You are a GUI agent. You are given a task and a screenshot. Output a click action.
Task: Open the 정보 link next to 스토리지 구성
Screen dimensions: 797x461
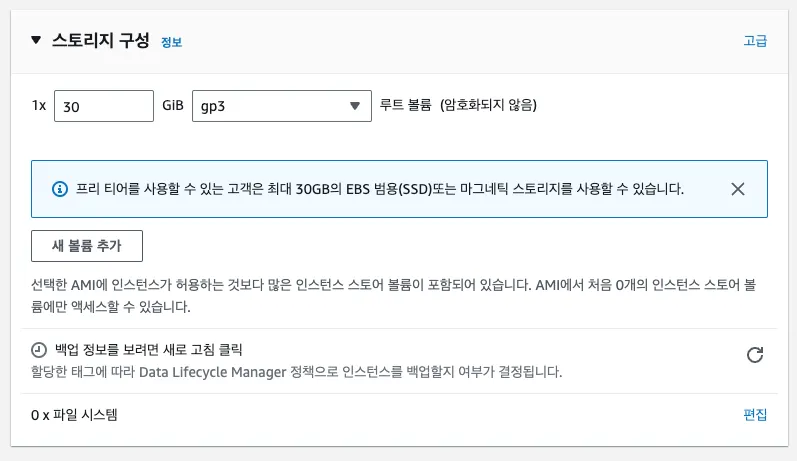pyautogui.click(x=171, y=42)
